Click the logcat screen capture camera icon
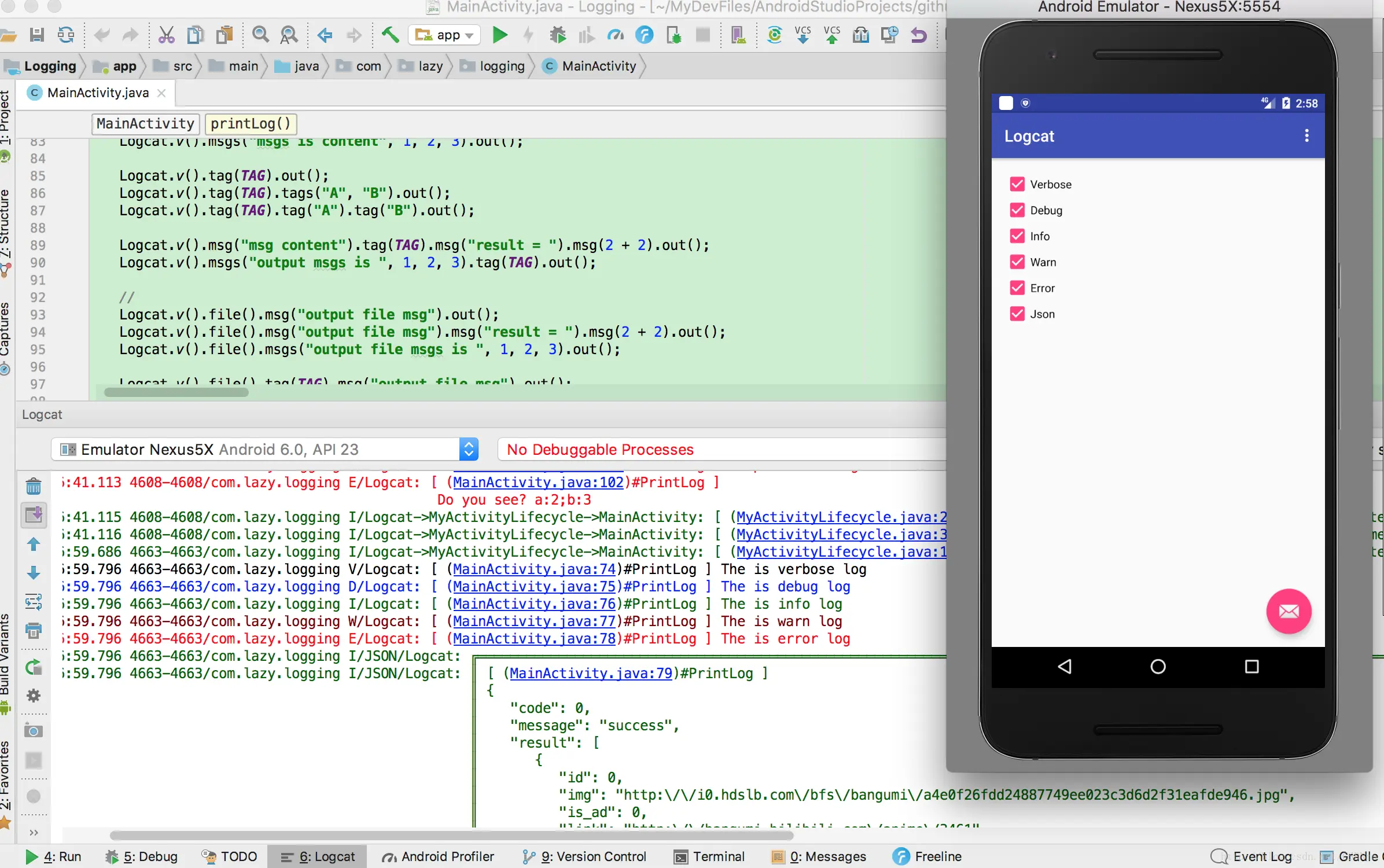 coord(34,731)
